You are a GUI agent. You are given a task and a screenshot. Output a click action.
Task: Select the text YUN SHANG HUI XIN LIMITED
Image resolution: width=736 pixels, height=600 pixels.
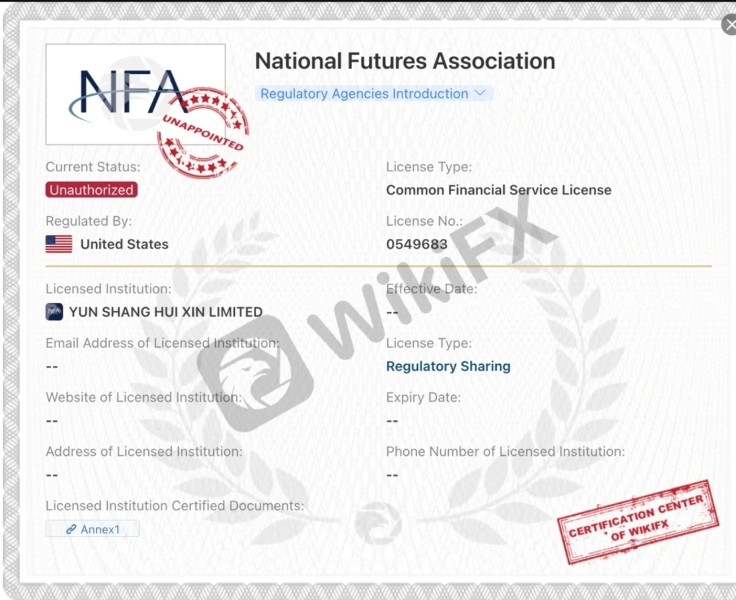166,312
